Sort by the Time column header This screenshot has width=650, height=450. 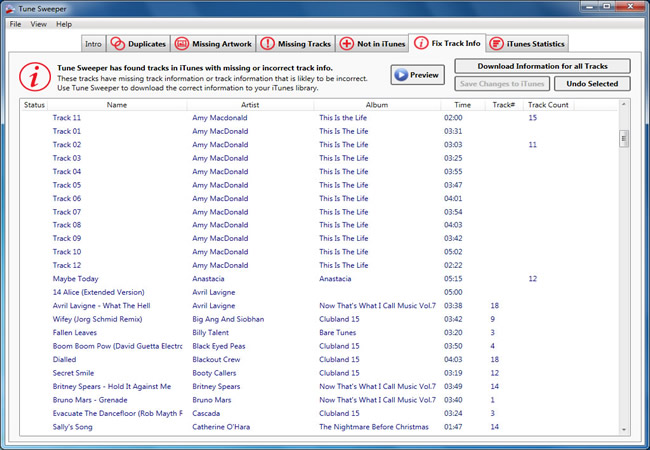pyautogui.click(x=463, y=105)
